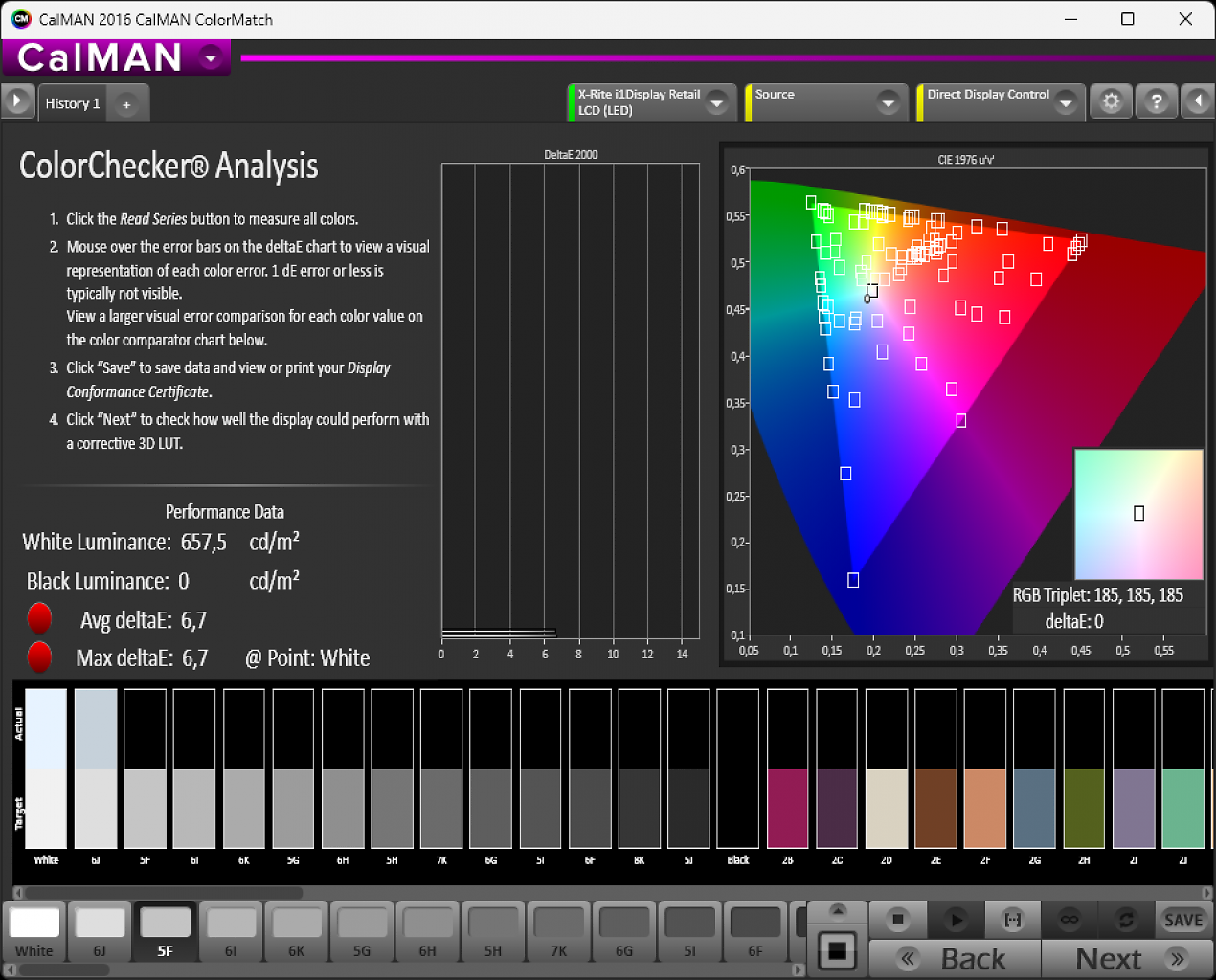
Task: Collapse right panel with the left-arrow icon
Action: pos(1198,101)
